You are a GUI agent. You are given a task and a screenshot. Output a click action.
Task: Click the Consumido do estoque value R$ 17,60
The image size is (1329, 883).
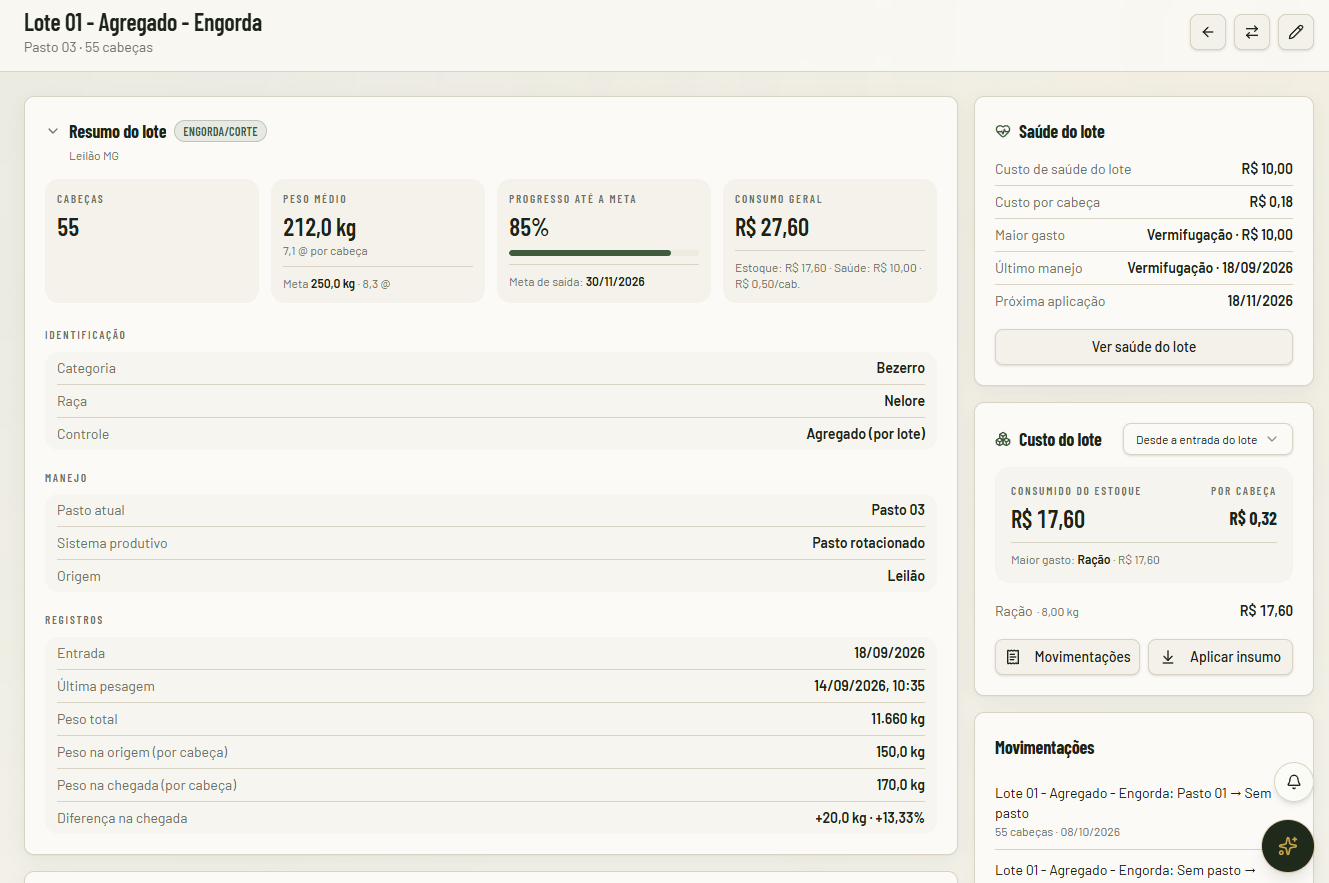point(1048,520)
